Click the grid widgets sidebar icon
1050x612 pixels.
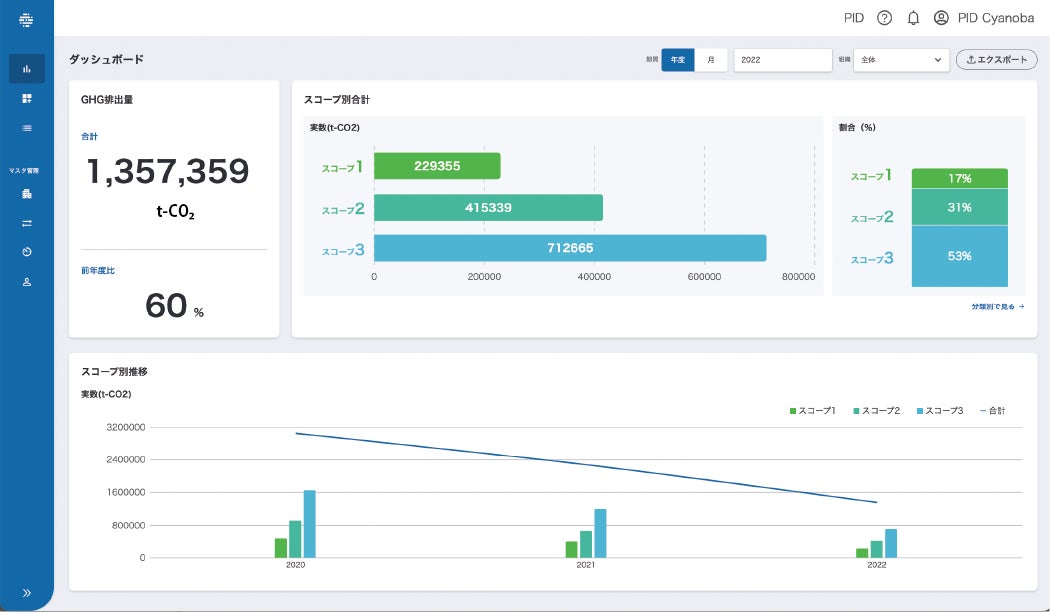click(27, 98)
